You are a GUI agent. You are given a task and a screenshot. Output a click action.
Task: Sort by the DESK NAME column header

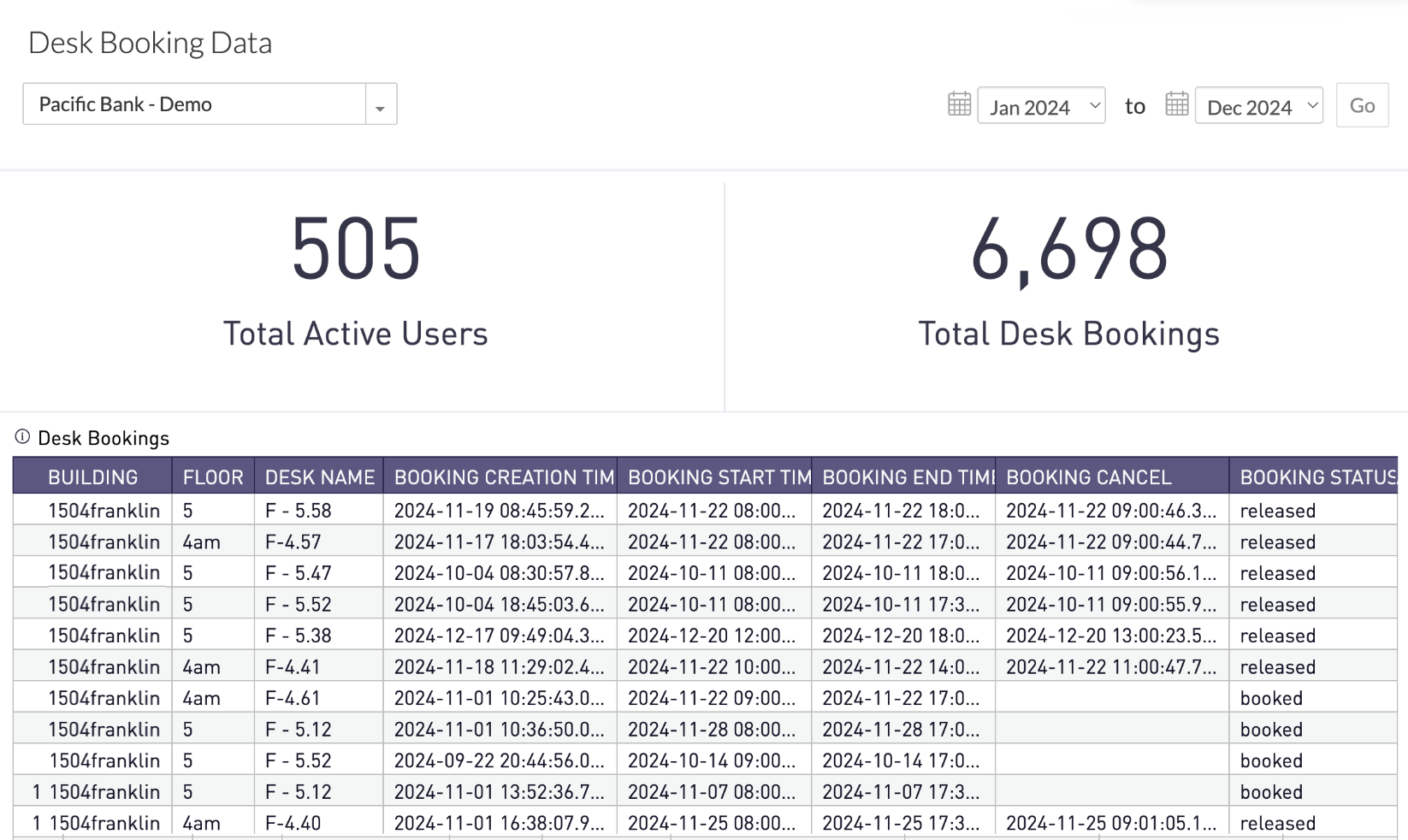pyautogui.click(x=319, y=477)
